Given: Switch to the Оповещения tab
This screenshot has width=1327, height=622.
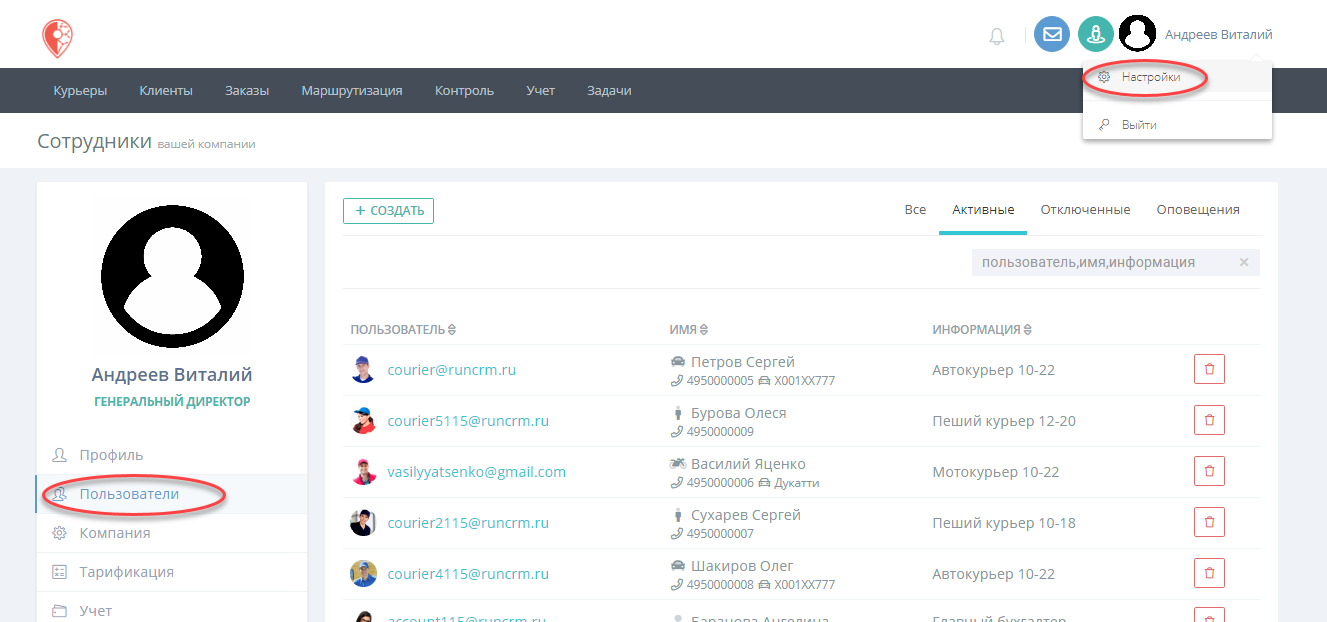Looking at the screenshot, I should [1198, 210].
